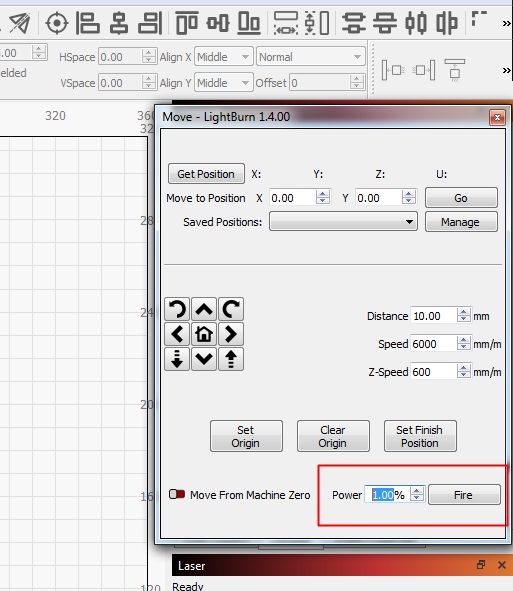Click the dock-right move-together icon
Screen dimensions: 513x591
pyautogui.click(x=424, y=70)
